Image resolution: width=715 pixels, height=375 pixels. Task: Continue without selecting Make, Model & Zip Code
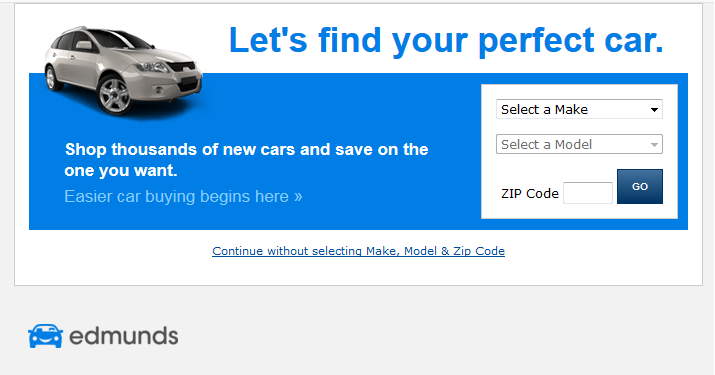pos(358,251)
